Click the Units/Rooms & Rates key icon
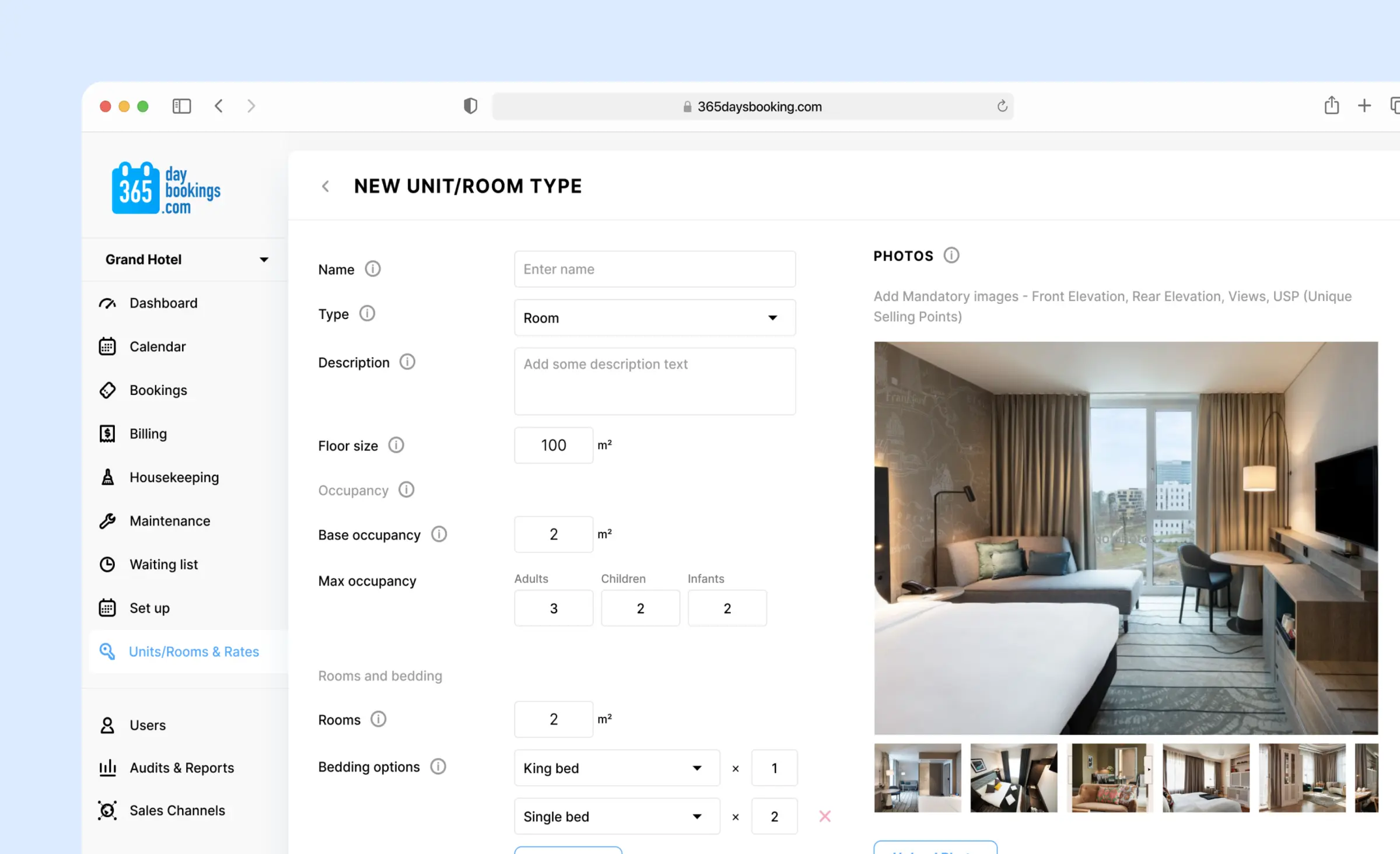The height and width of the screenshot is (854, 1400). [x=107, y=651]
